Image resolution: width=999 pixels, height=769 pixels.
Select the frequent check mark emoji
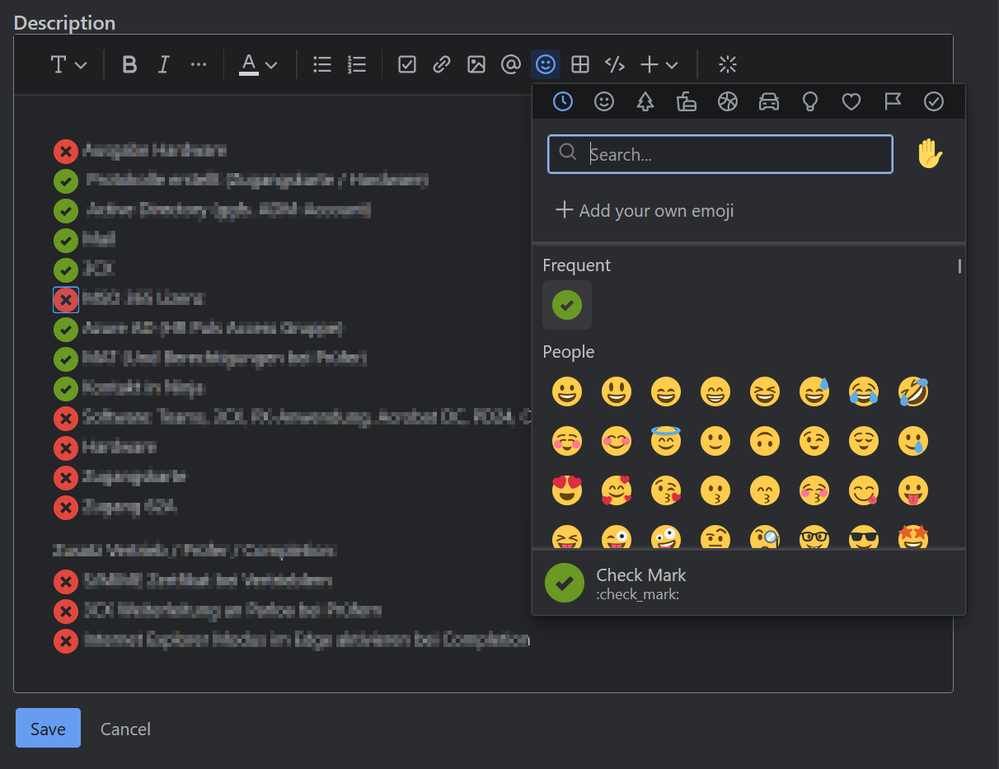click(567, 305)
